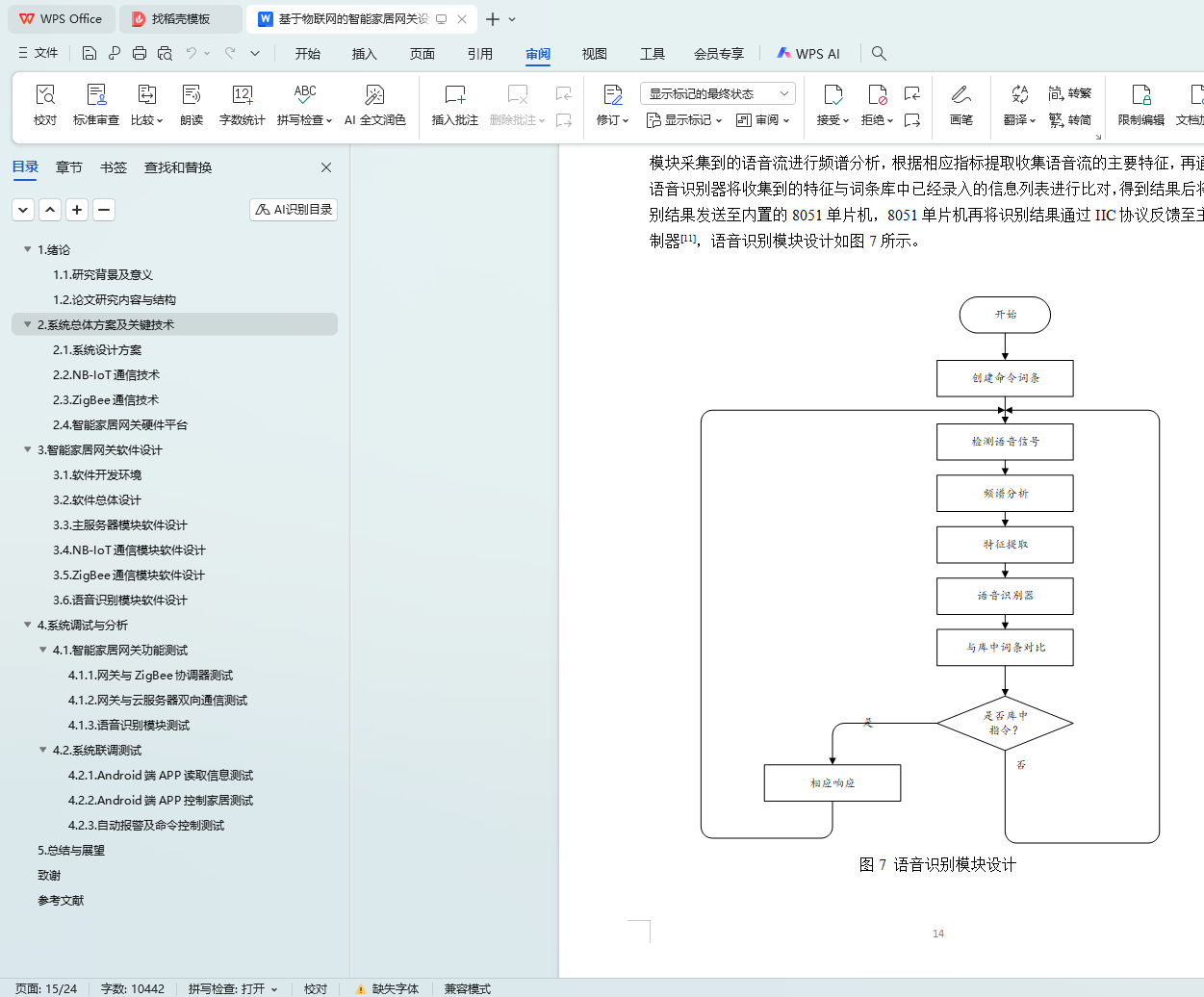The width and height of the screenshot is (1204, 997).
Task: Open the 标准审查 standard review tool
Action: 96,105
